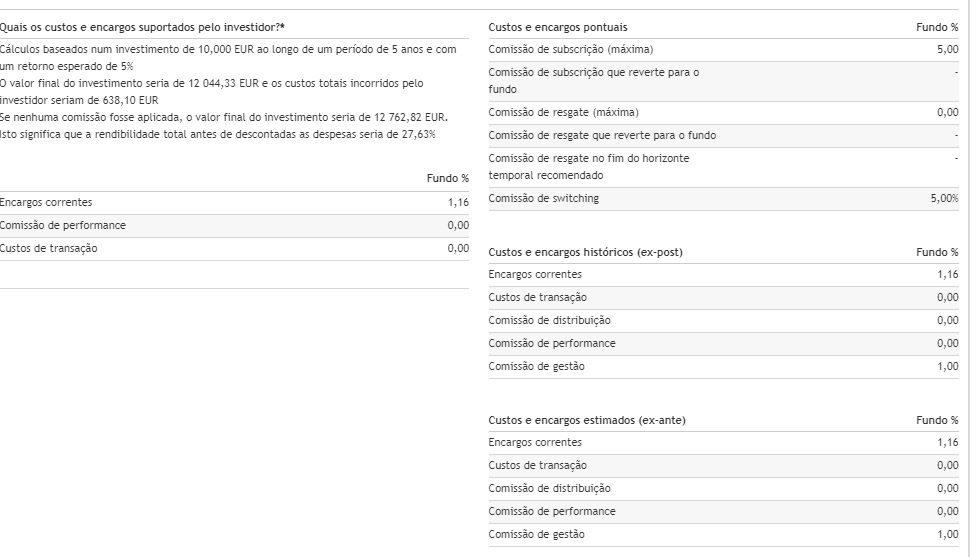Select 'Comissão de gestão' in the ex-post table
The image size is (978, 557).
(536, 366)
